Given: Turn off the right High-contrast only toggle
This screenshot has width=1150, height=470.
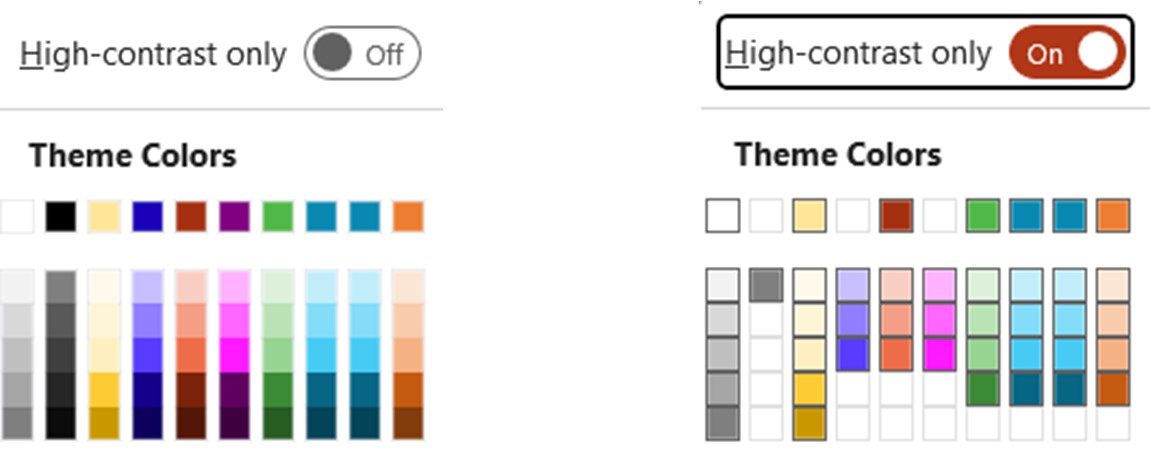Looking at the screenshot, I should 1067,54.
